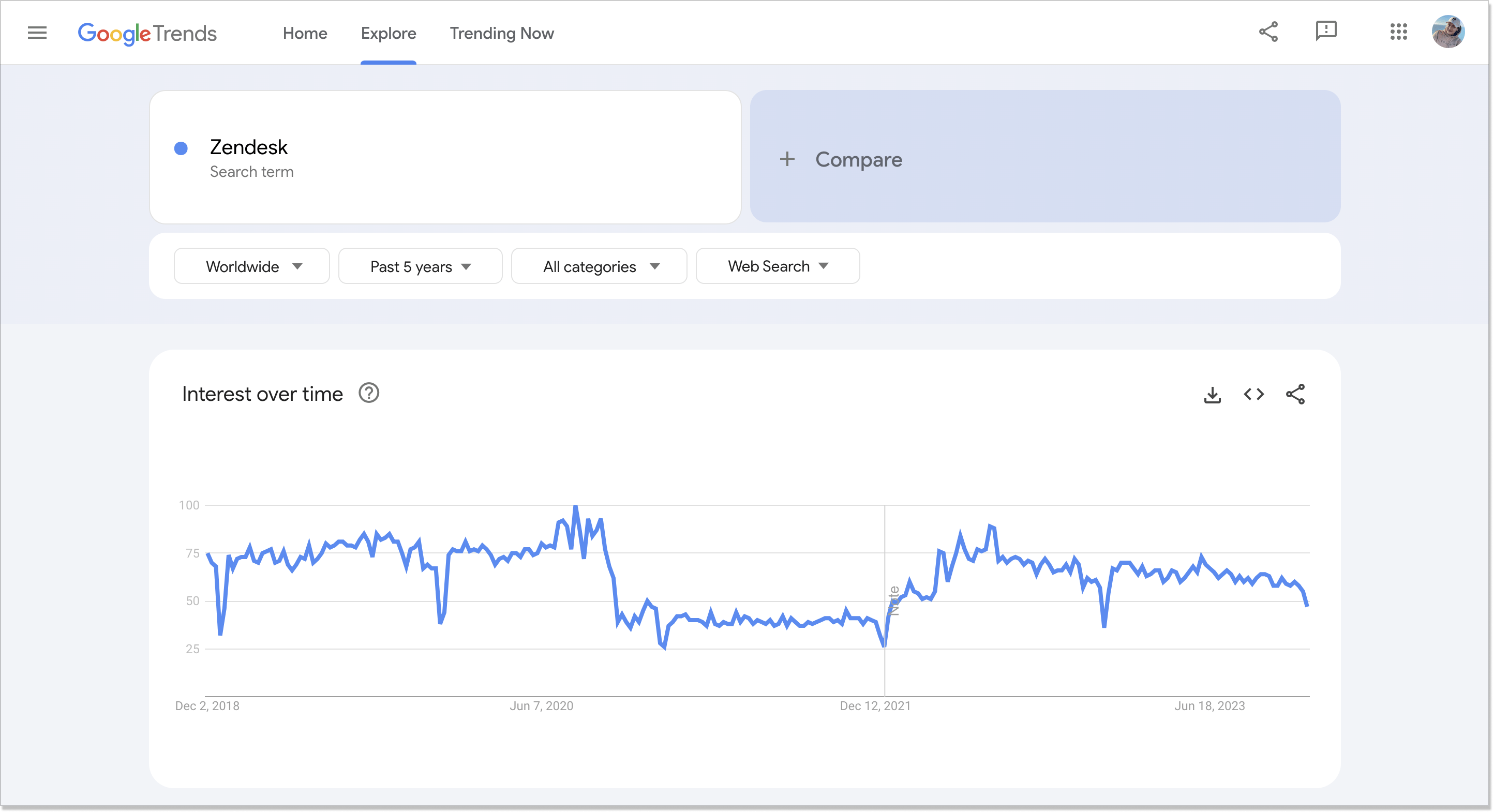Go to the Home tab
The height and width of the screenshot is (812, 1493).
[x=305, y=33]
